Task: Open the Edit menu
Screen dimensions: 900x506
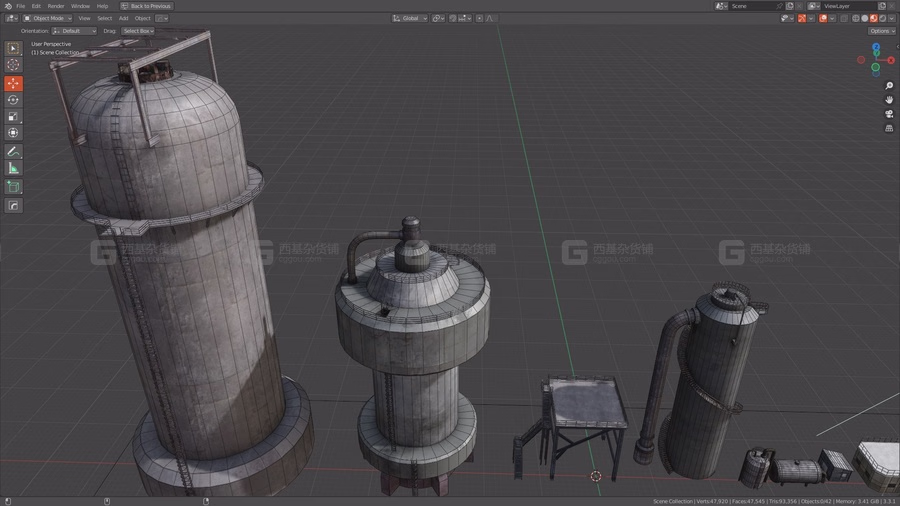Action: pyautogui.click(x=36, y=6)
